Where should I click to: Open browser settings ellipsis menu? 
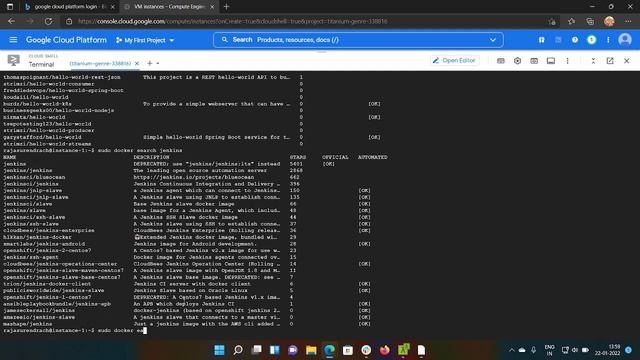[628, 21]
